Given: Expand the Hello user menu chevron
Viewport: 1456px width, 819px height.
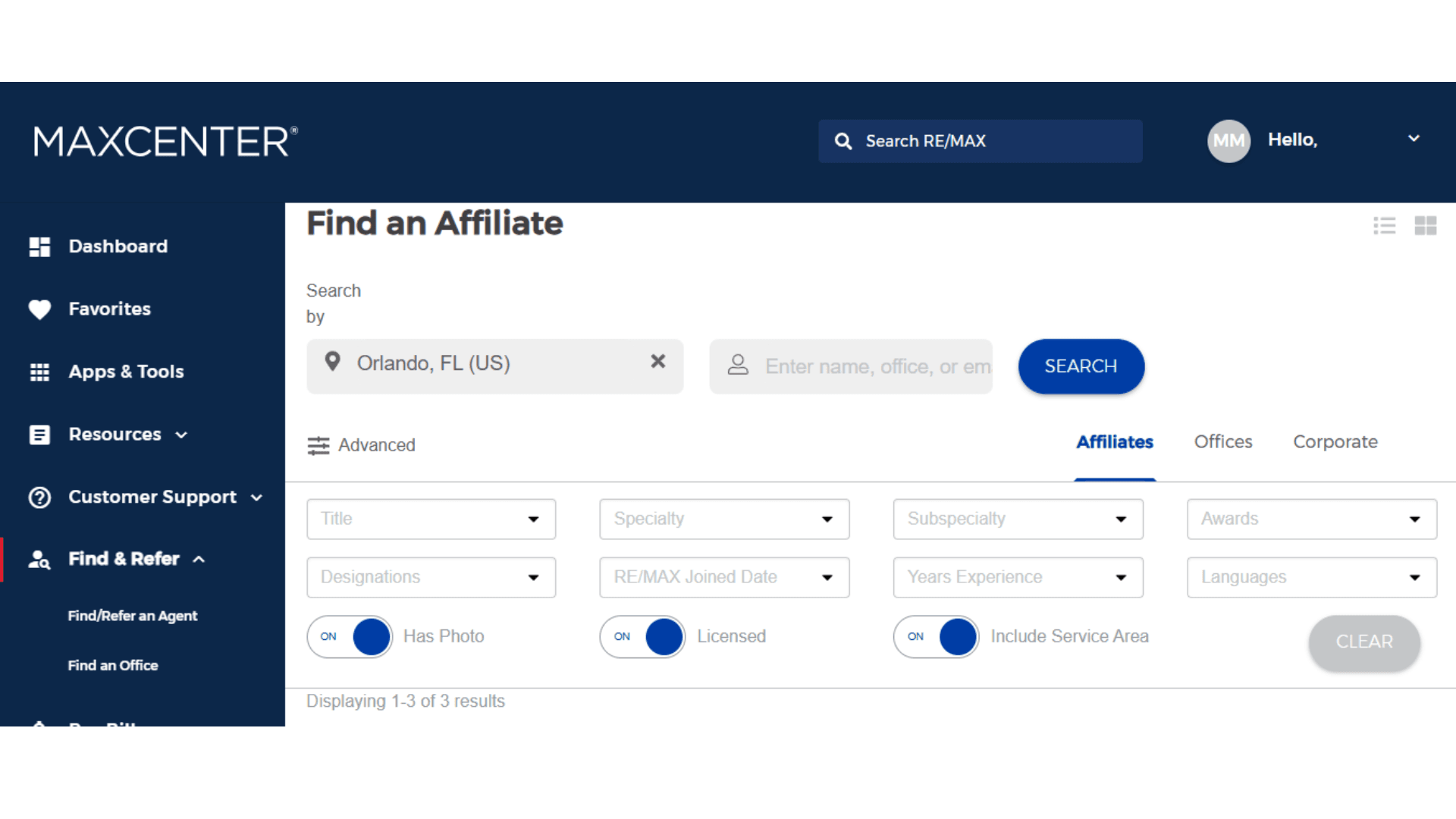Looking at the screenshot, I should tap(1414, 139).
